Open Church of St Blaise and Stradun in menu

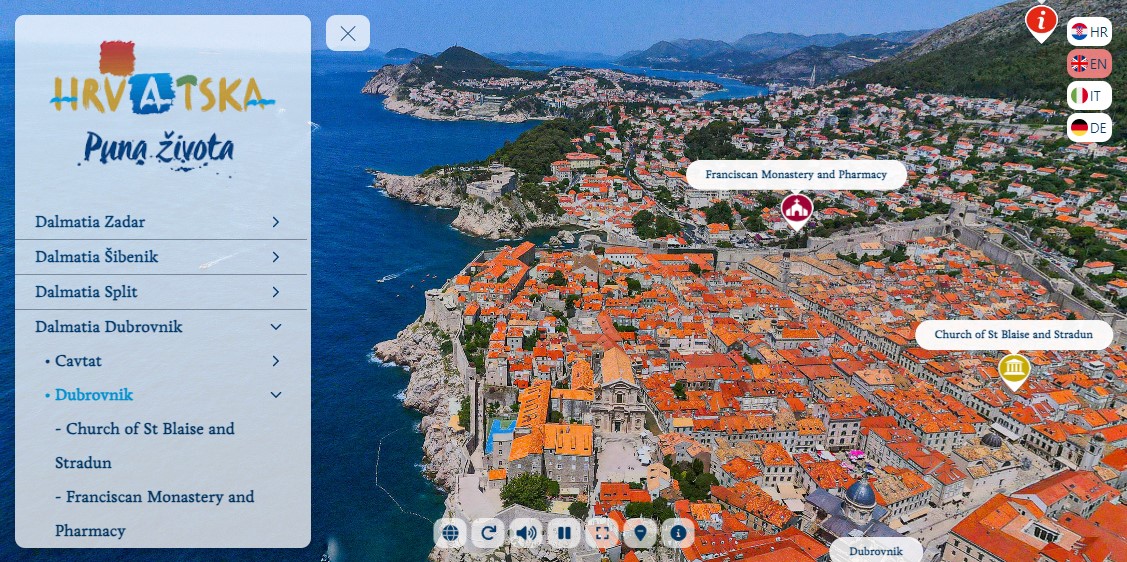click(x=144, y=446)
